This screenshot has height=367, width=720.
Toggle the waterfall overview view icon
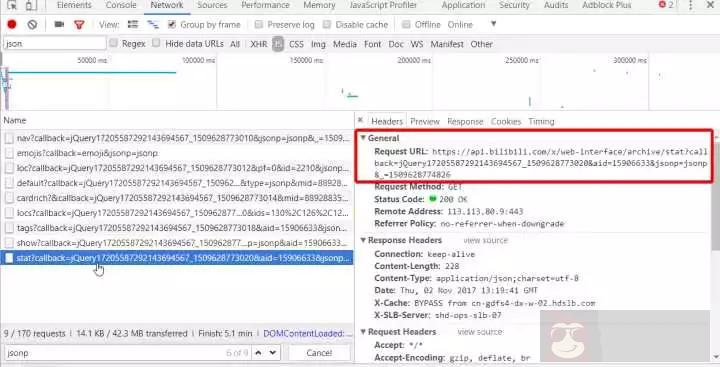pos(152,24)
